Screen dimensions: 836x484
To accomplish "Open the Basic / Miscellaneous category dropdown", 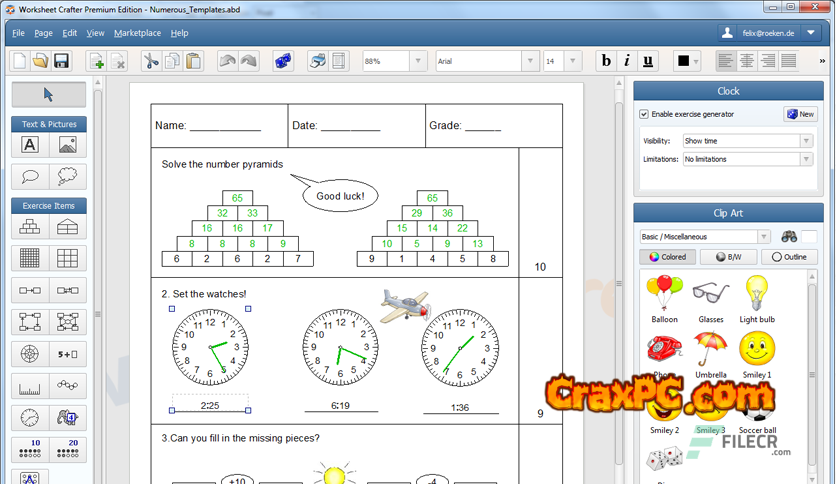I will (x=705, y=237).
